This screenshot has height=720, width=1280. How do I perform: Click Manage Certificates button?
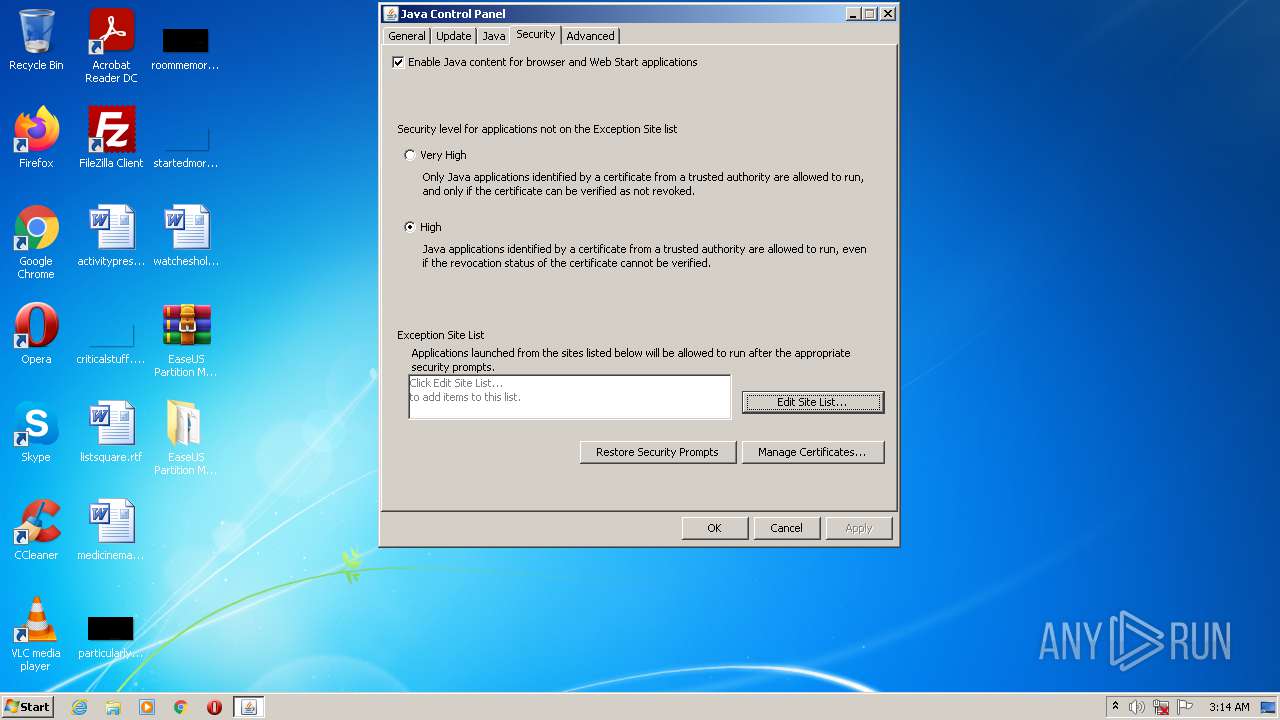[x=812, y=452]
